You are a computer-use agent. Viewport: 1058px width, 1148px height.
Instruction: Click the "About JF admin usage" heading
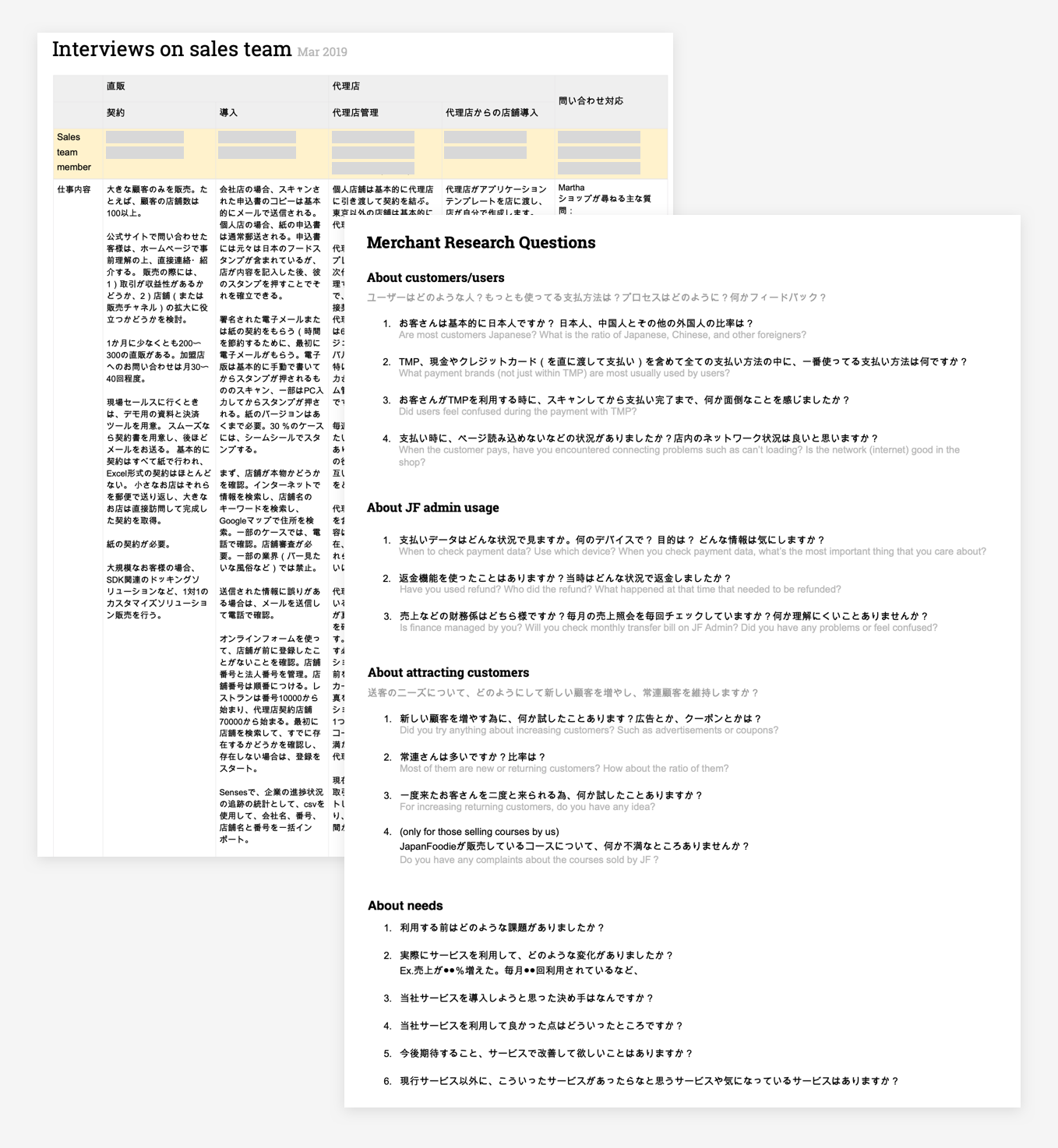click(433, 507)
